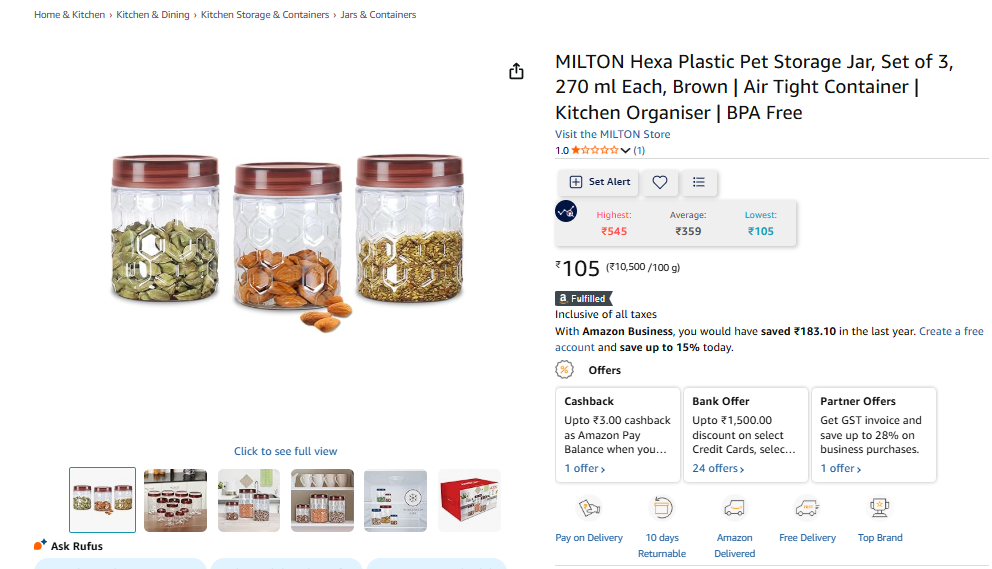Click the price history tracker chart icon
Image resolution: width=992 pixels, height=569 pixels.
[566, 211]
